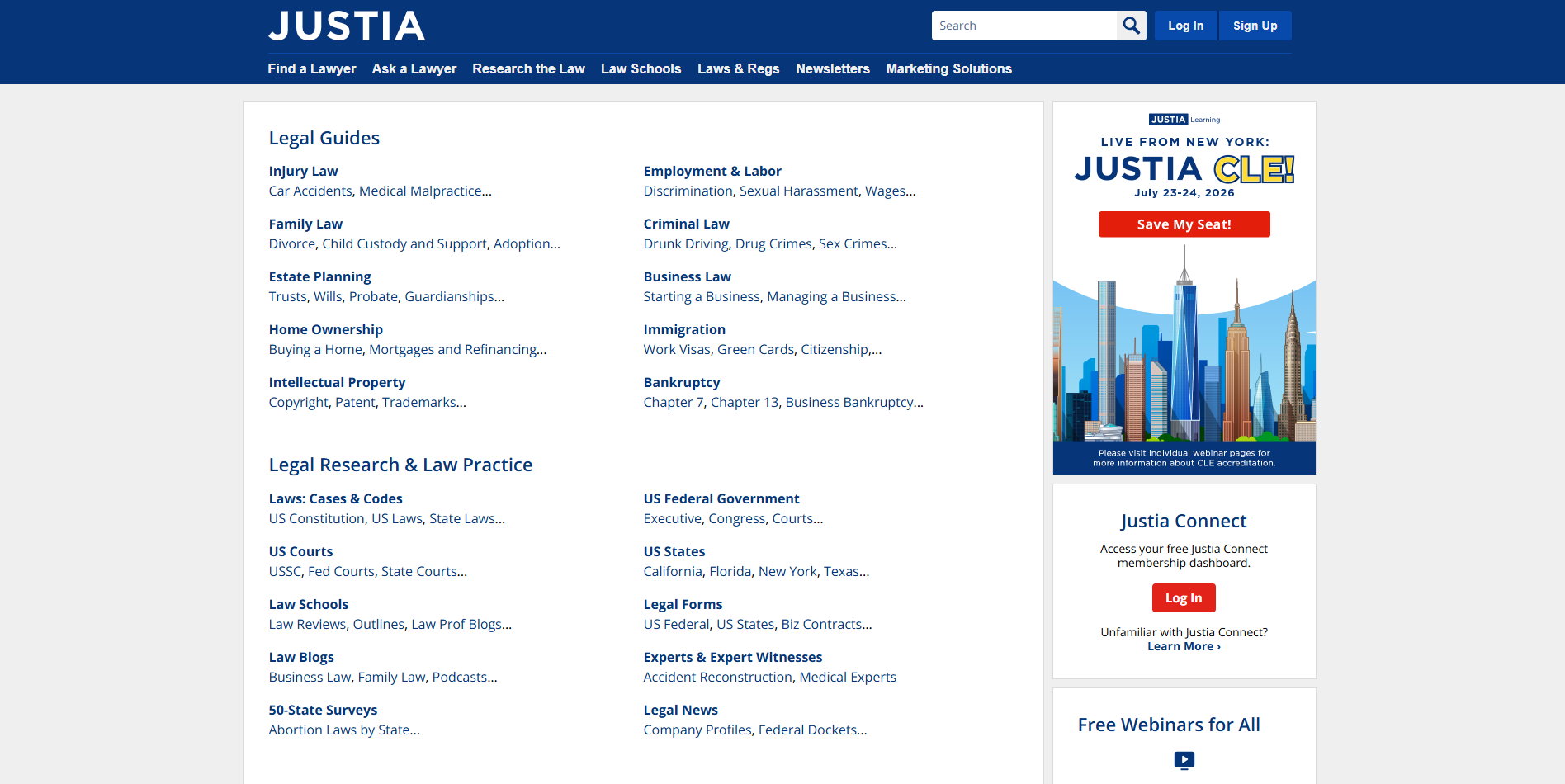The height and width of the screenshot is (784, 1565).
Task: Open Abortion Laws by State link
Action: point(339,730)
